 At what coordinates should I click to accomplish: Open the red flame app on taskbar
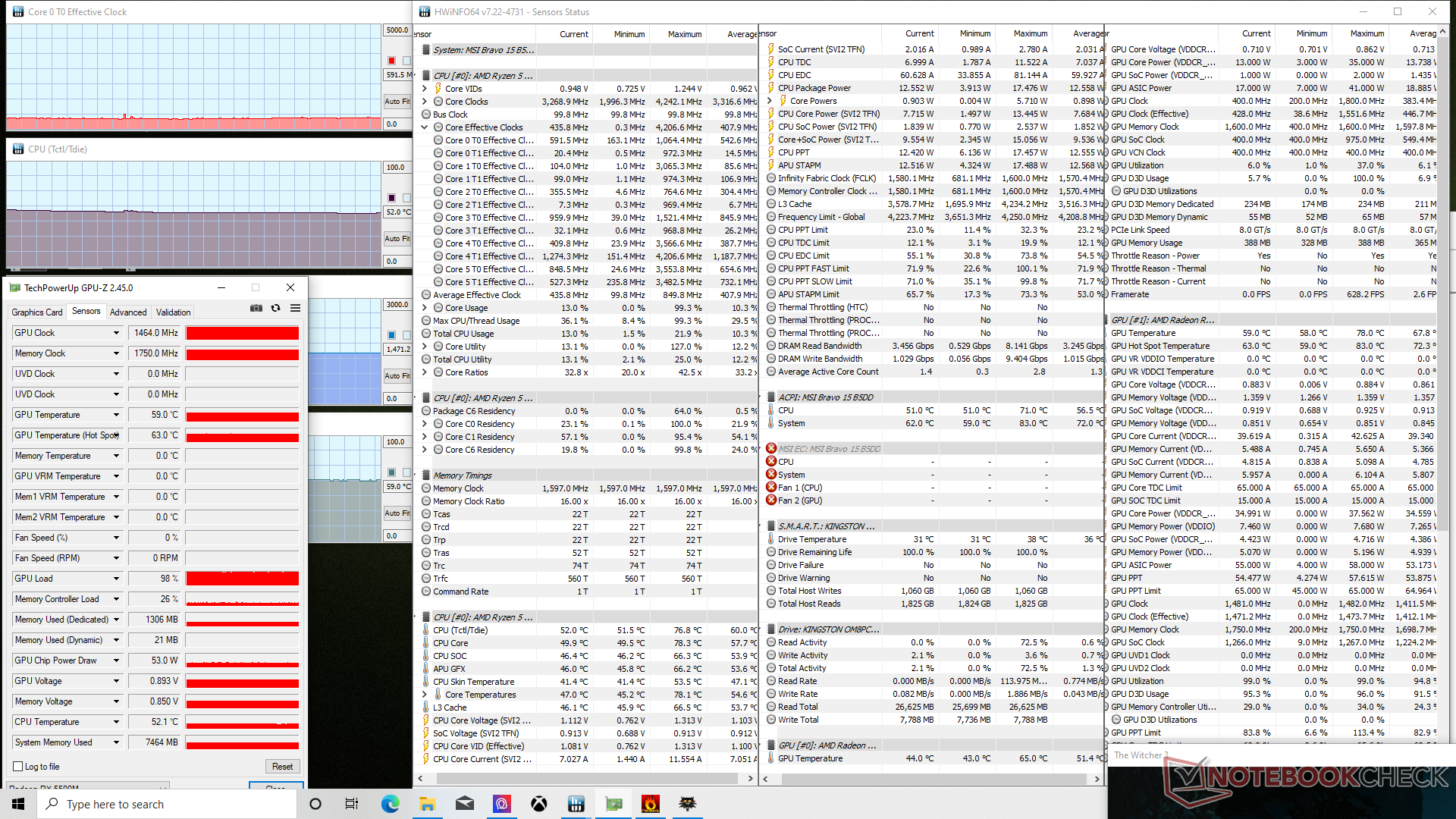[651, 804]
